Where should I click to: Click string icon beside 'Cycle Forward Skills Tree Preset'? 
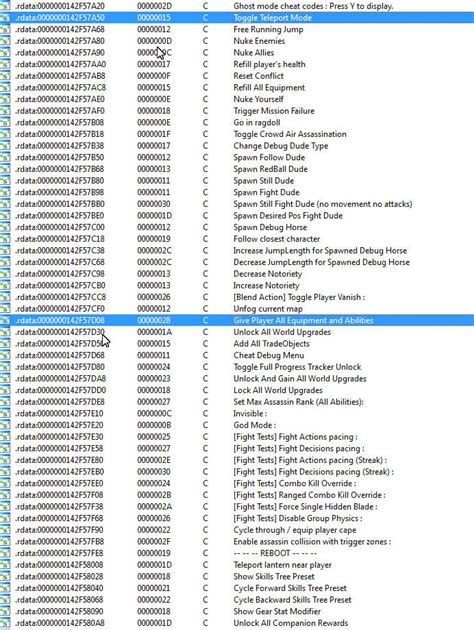point(5,589)
